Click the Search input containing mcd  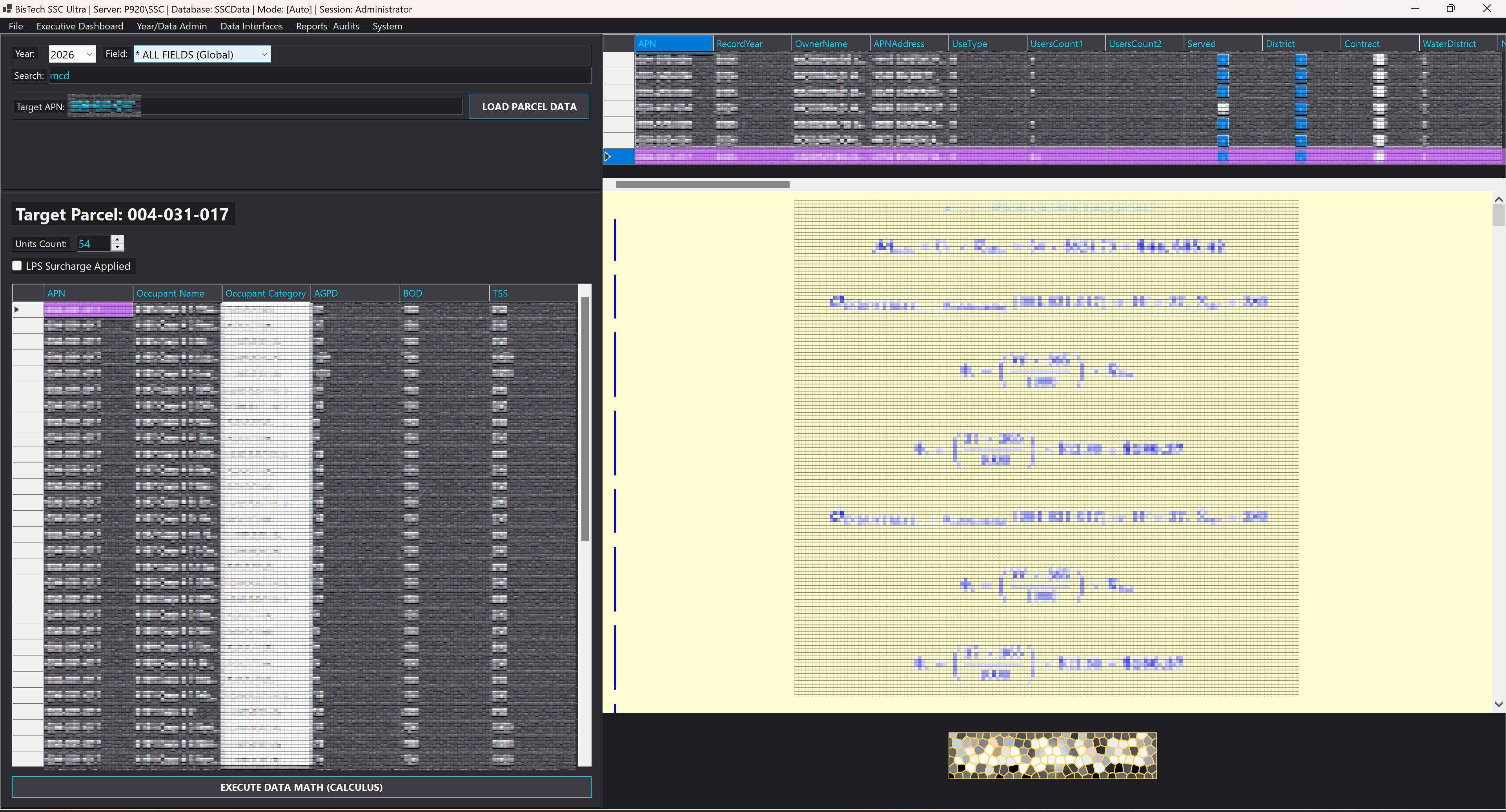[x=319, y=75]
